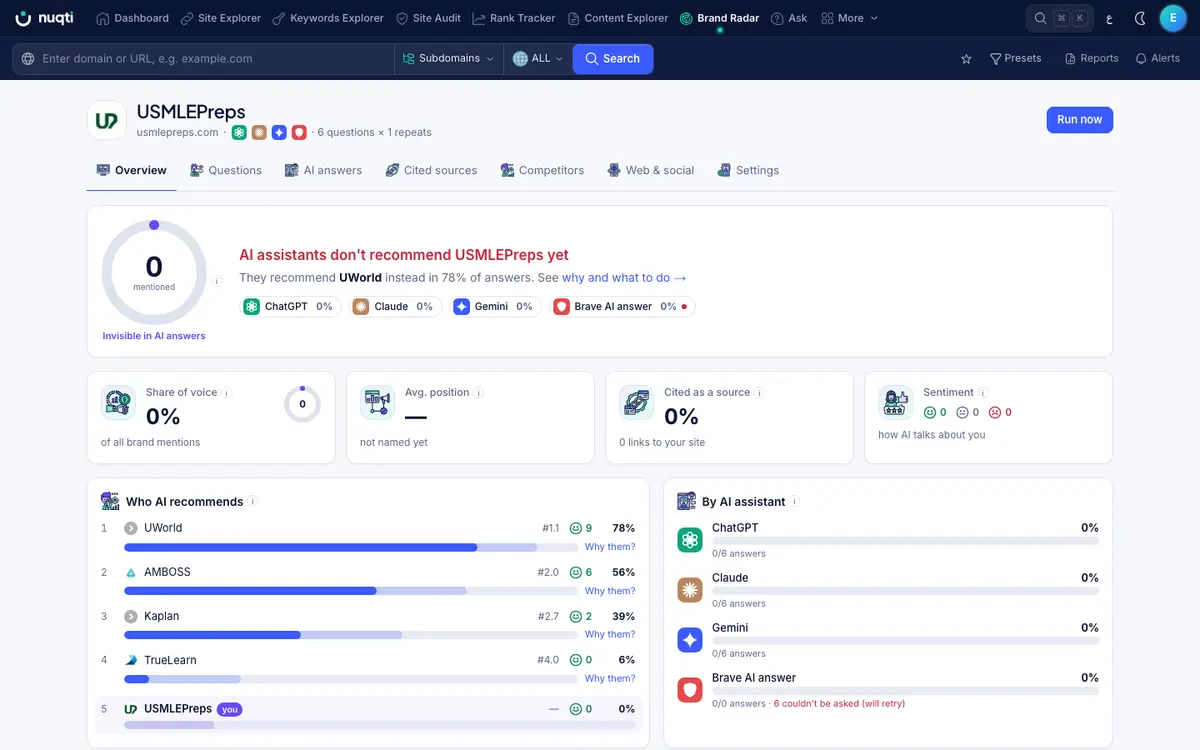This screenshot has height=750, width=1200.
Task: Click the info icon beside Cited as a source
Action: (x=760, y=393)
